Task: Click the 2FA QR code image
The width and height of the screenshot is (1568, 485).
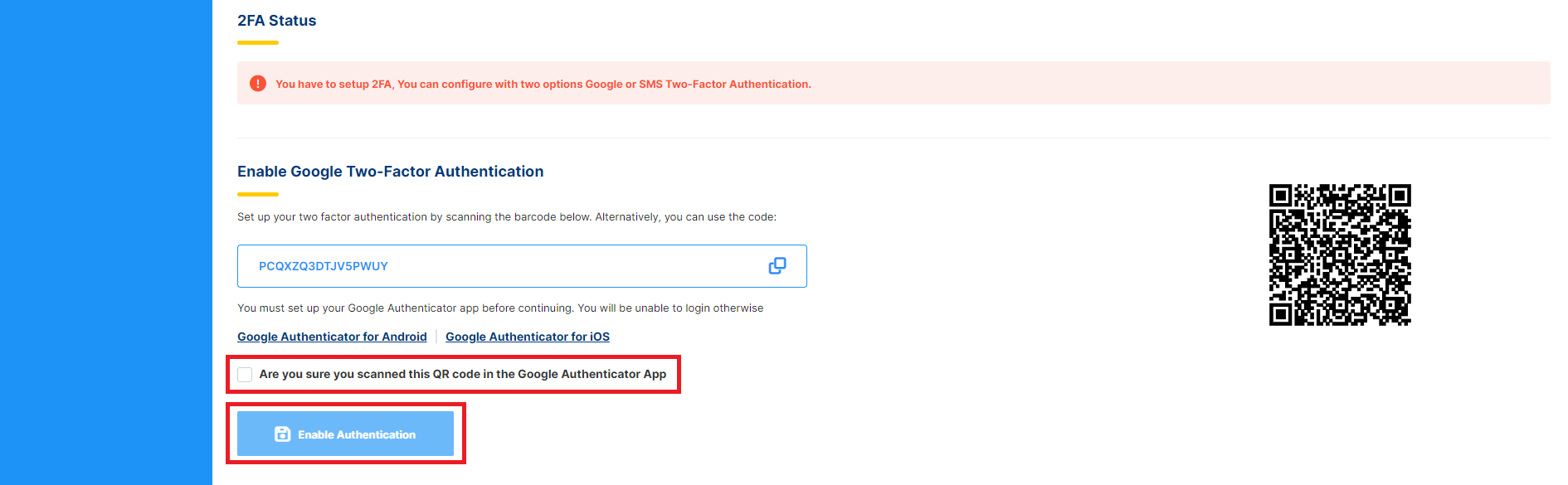Action: (1340, 255)
